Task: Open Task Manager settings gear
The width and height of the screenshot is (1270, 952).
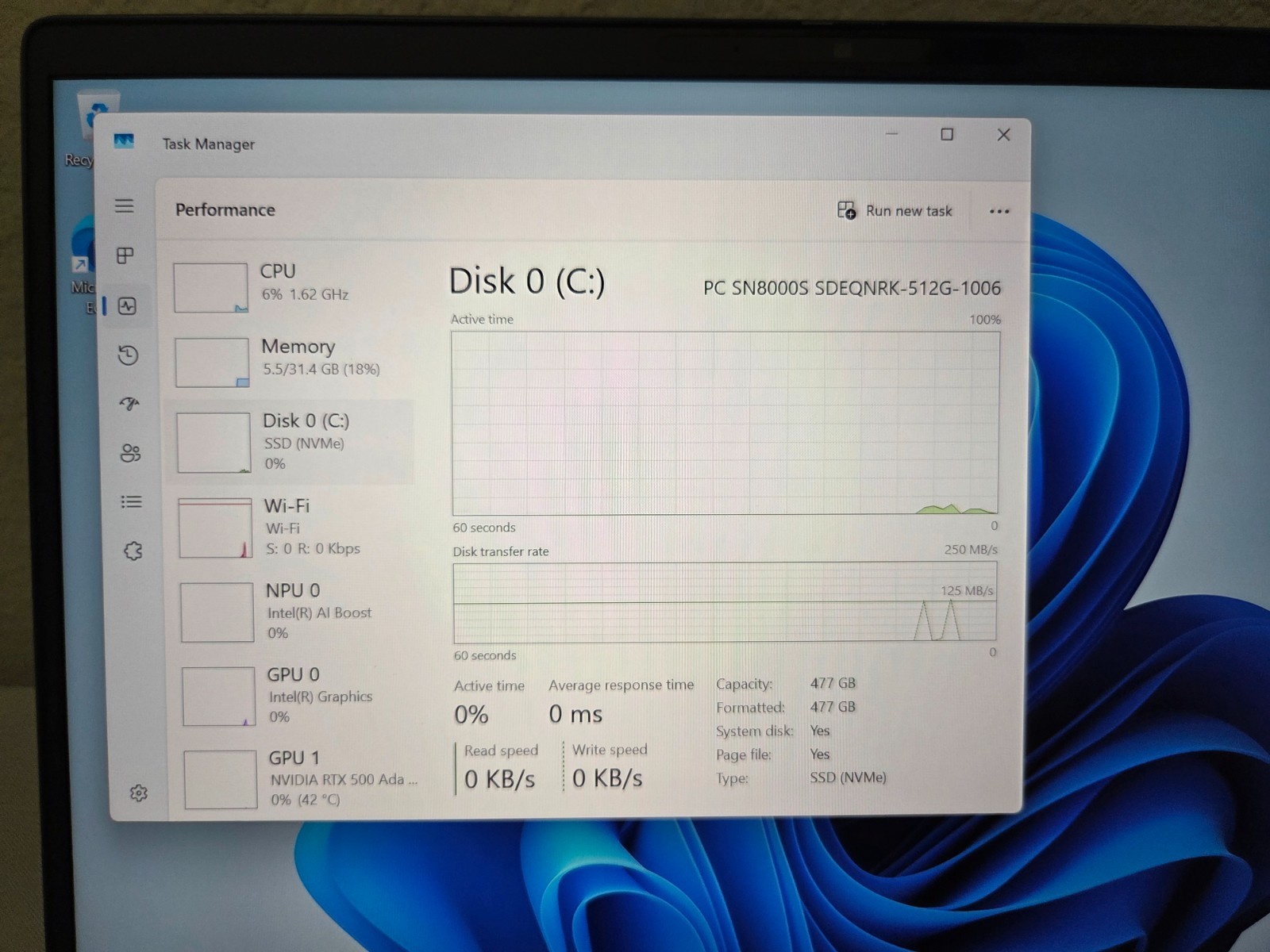Action: tap(138, 793)
